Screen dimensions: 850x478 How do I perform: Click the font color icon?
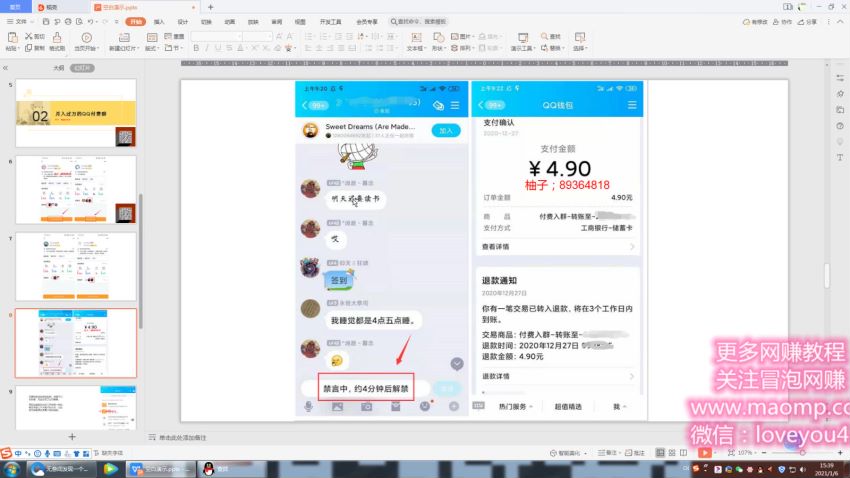(x=241, y=48)
